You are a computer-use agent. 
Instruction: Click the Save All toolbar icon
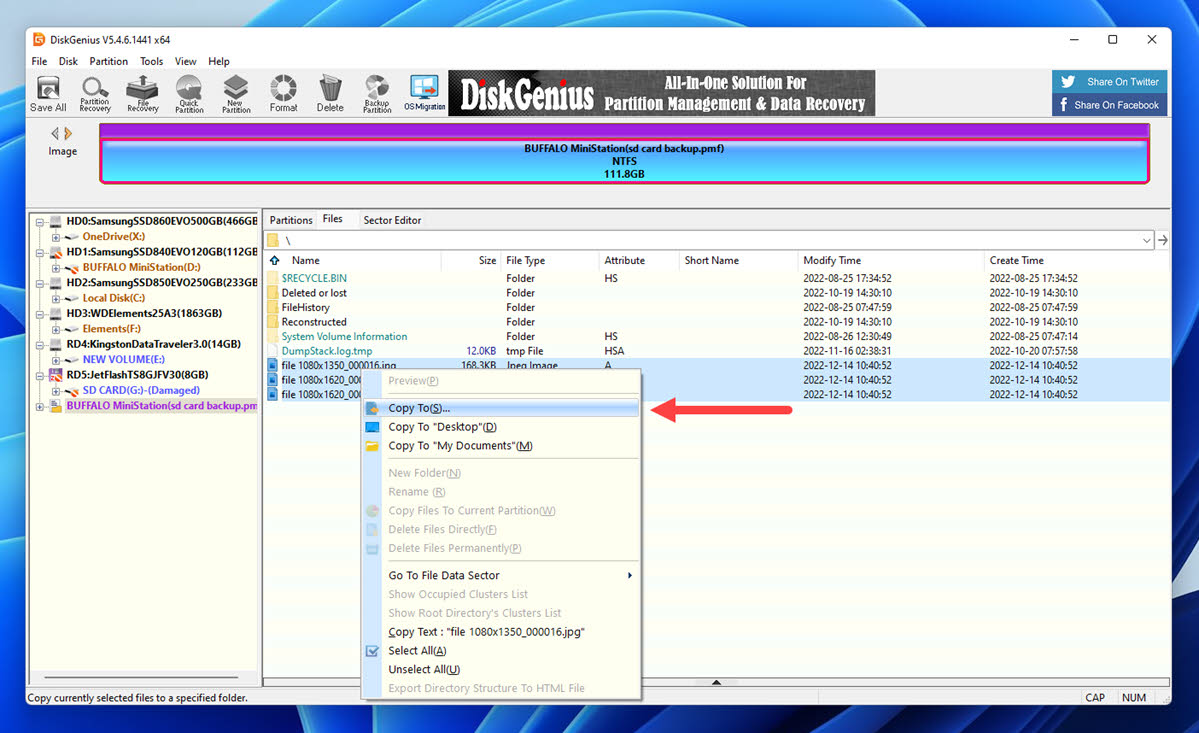tap(48, 94)
